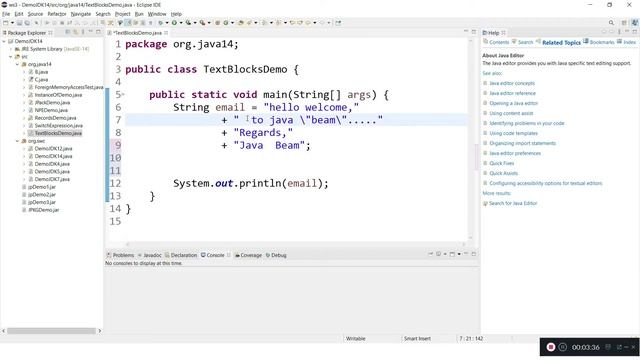Screen dimensions: 640x360
Task: Click the Coverage launch toolbar icon
Action: click(x=188, y=23)
